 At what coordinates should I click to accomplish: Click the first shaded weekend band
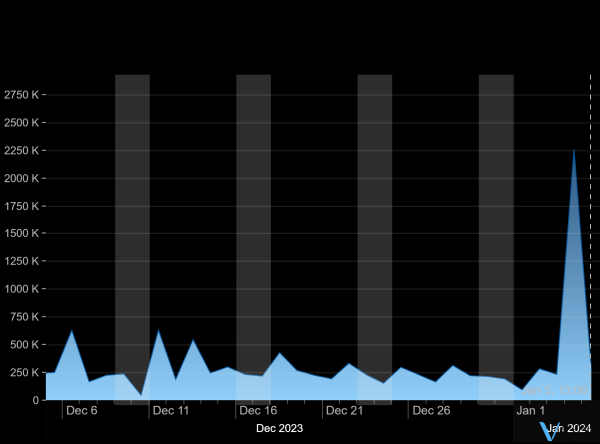pyautogui.click(x=132, y=200)
